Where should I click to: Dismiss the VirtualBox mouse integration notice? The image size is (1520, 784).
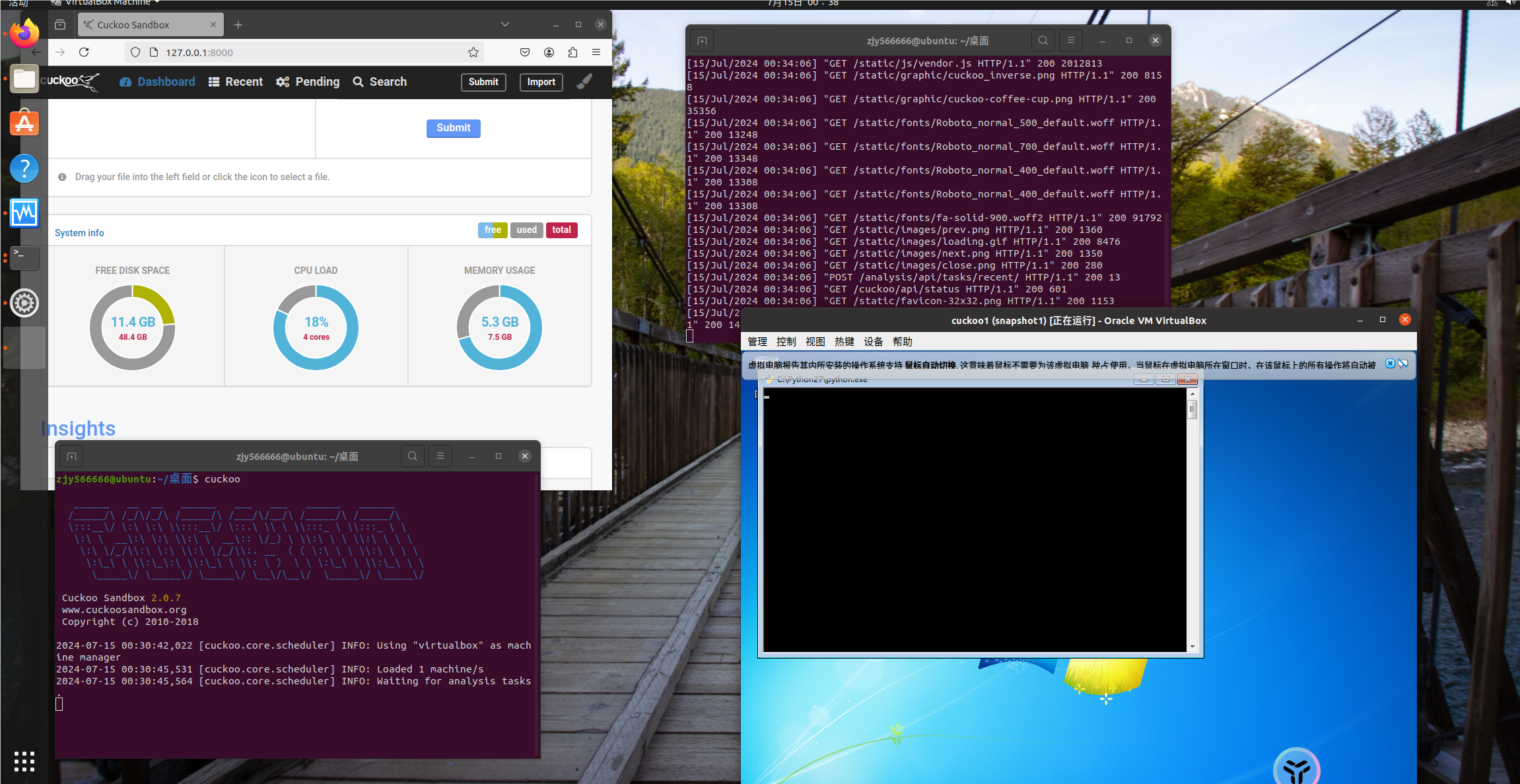coord(1390,364)
